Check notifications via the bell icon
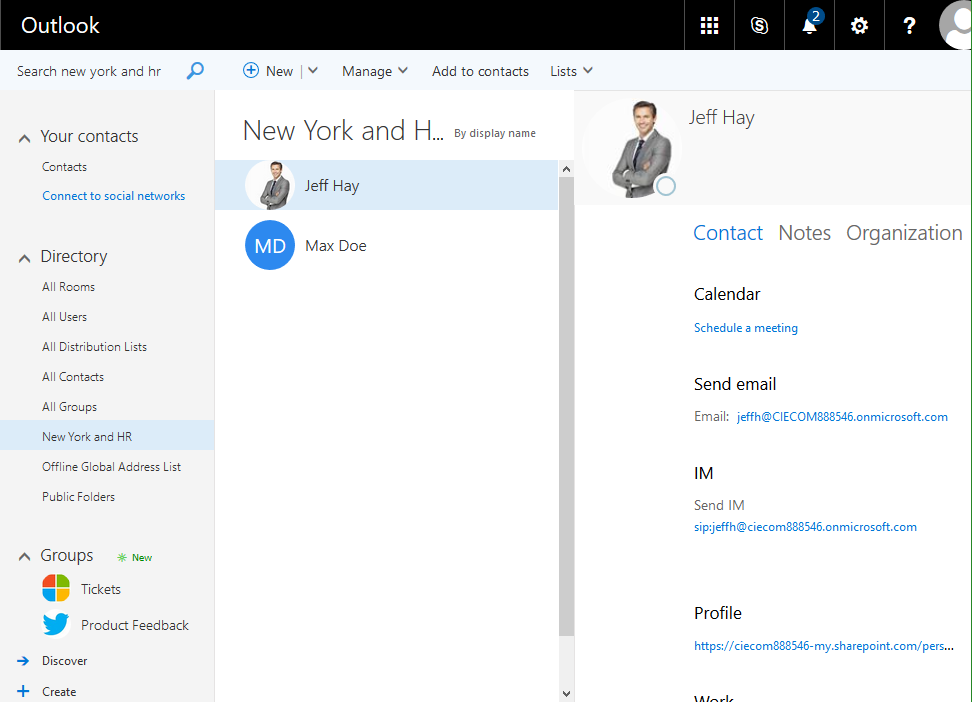Viewport: 972px width, 702px height. pos(808,25)
